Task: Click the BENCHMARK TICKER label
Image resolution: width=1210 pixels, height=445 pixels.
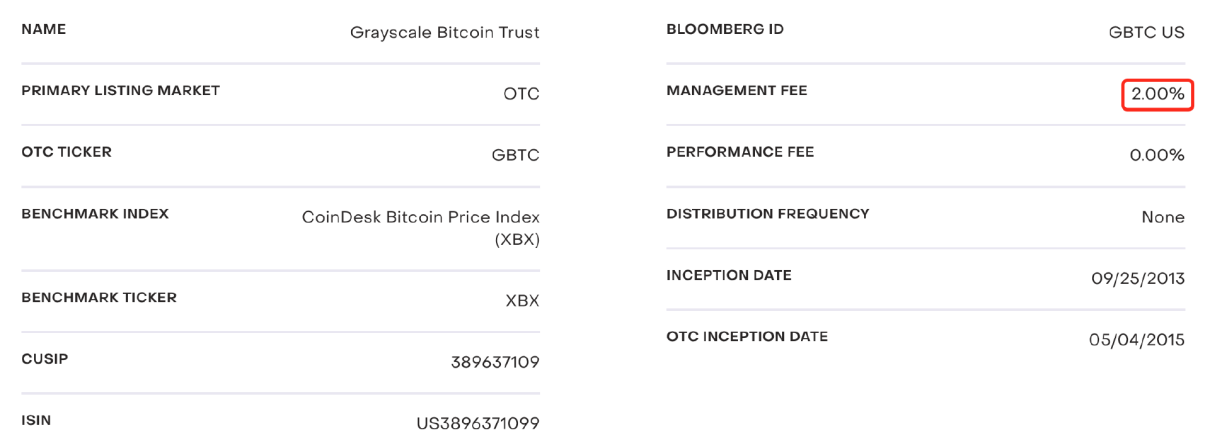Action: 99,297
